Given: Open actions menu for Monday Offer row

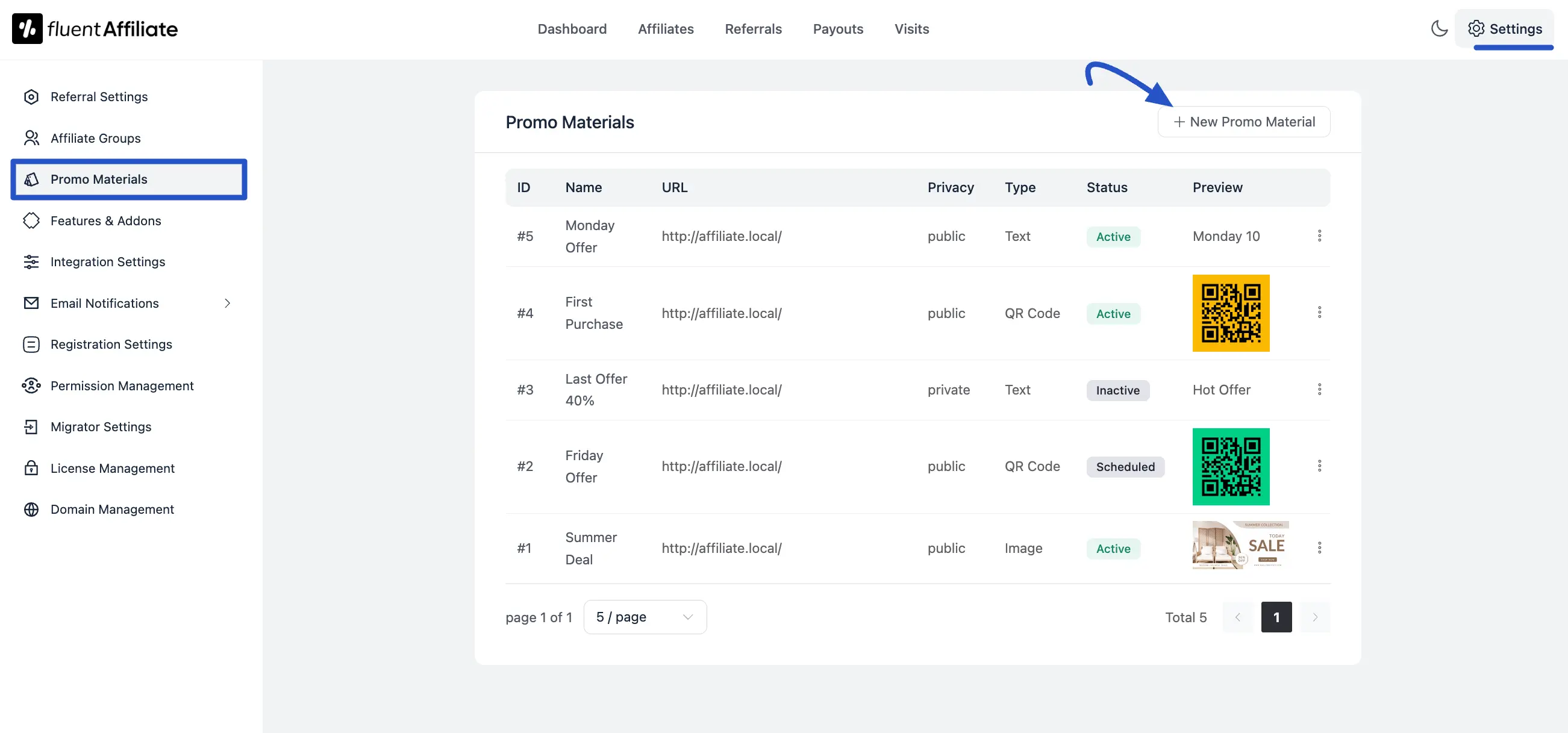Looking at the screenshot, I should point(1319,235).
